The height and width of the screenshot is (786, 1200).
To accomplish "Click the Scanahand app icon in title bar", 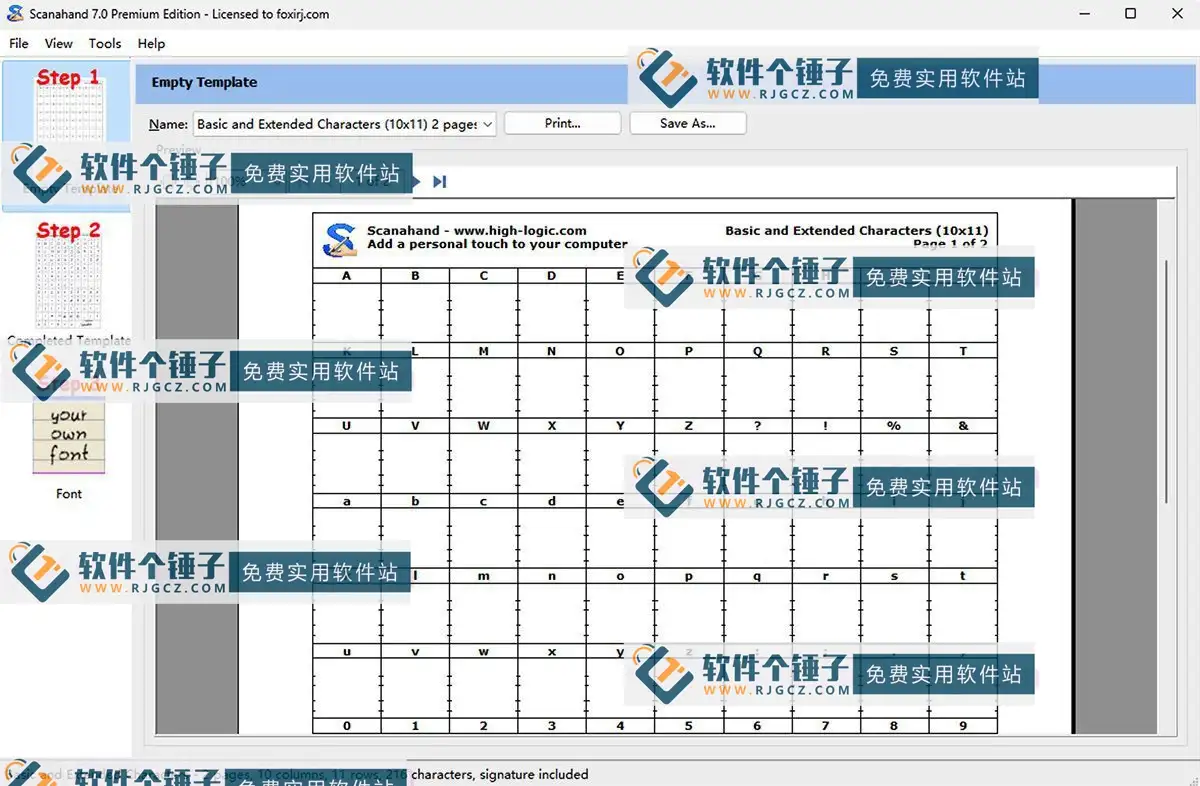I will click(15, 14).
